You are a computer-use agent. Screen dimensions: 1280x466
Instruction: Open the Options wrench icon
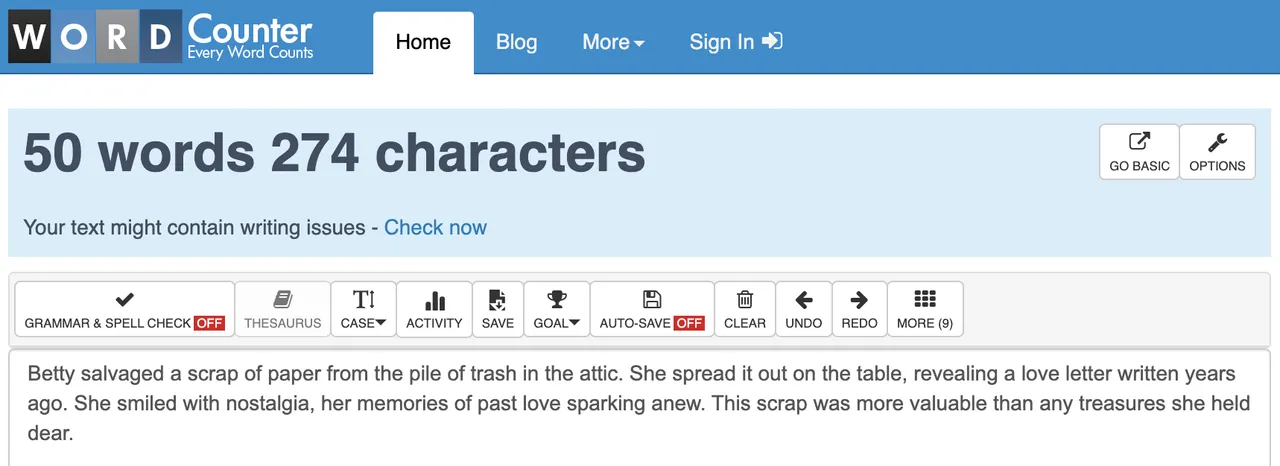click(x=1217, y=143)
